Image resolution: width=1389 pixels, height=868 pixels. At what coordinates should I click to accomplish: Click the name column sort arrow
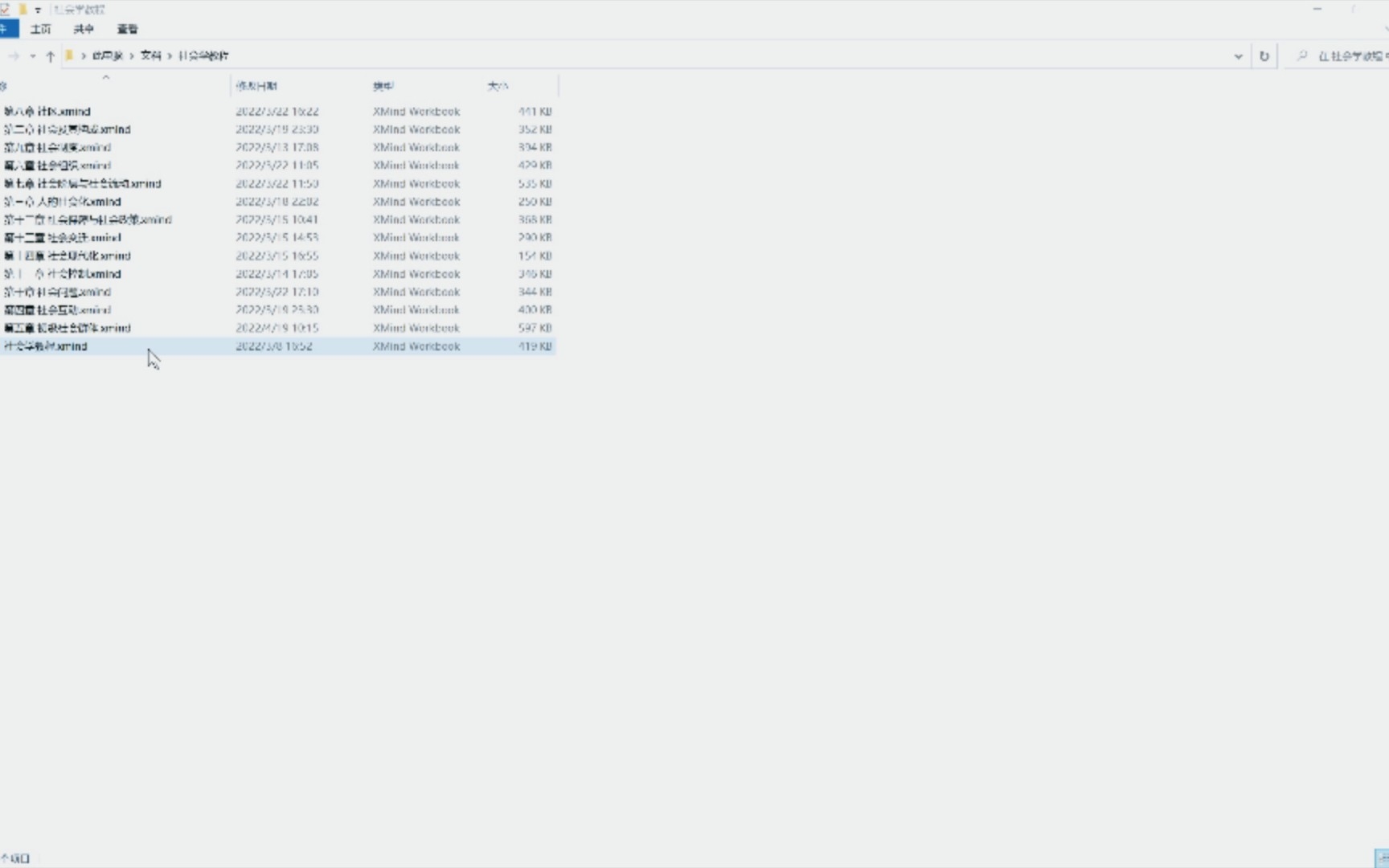click(105, 77)
